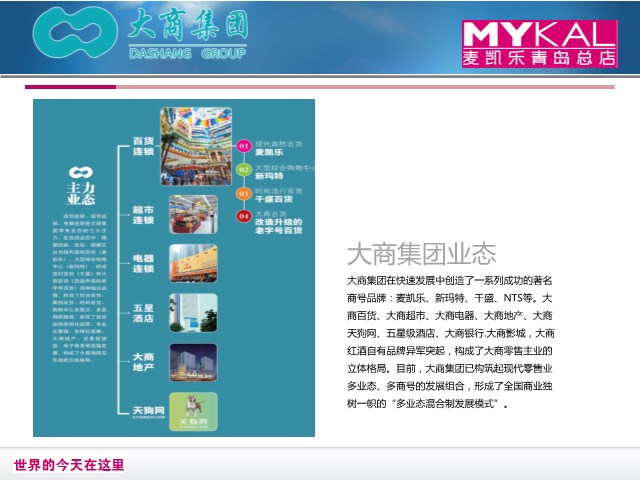Image resolution: width=640 pixels, height=480 pixels.
Task: Open the hotel tower photo beside 五星酒店
Action: tap(193, 313)
